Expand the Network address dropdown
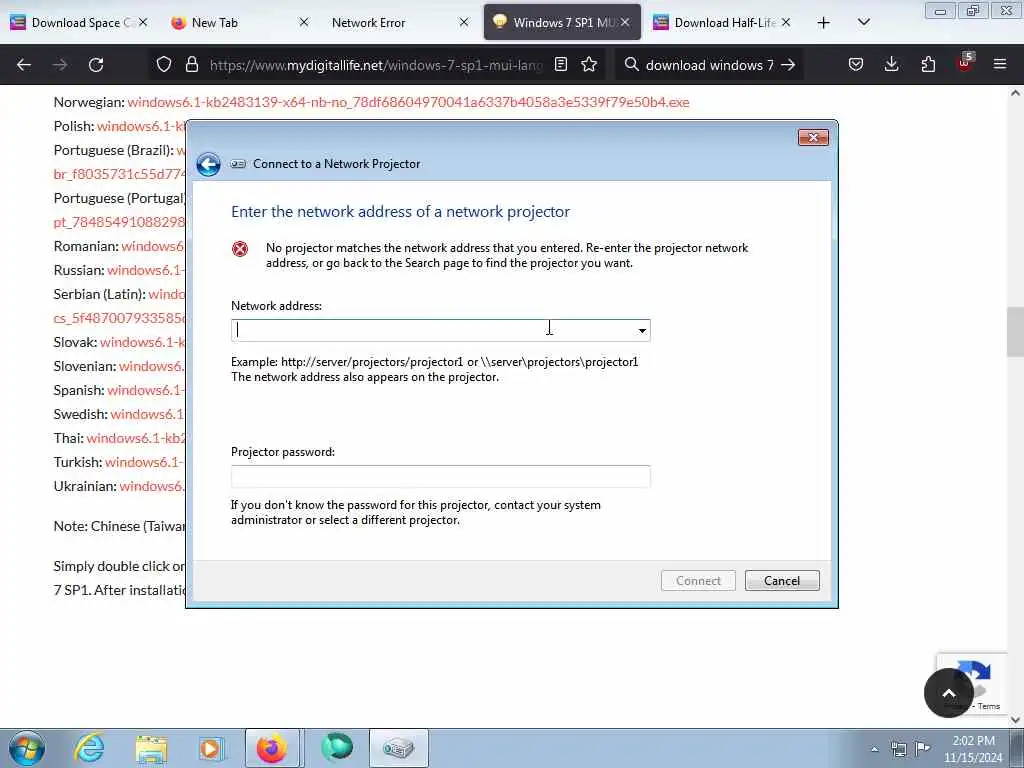This screenshot has height=768, width=1024. click(642, 330)
